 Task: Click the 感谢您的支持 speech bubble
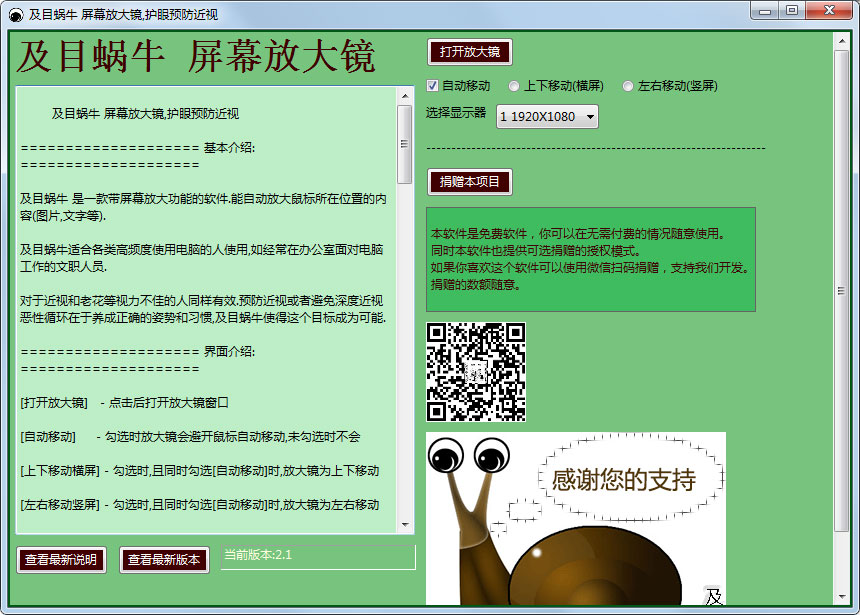tap(625, 481)
